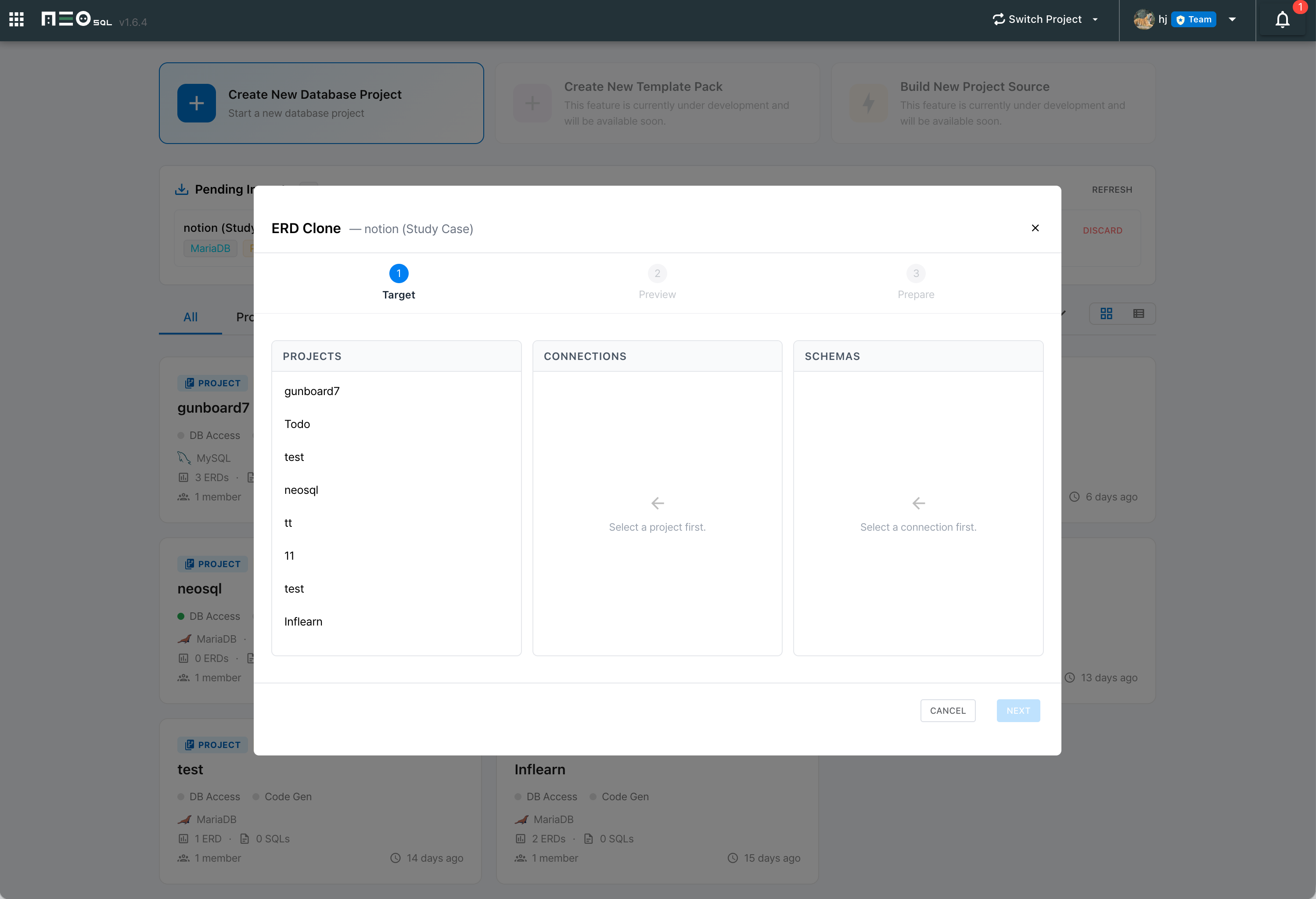The height and width of the screenshot is (899, 1316).
Task: Click the members icon on Inflearn card
Action: pyautogui.click(x=521, y=858)
